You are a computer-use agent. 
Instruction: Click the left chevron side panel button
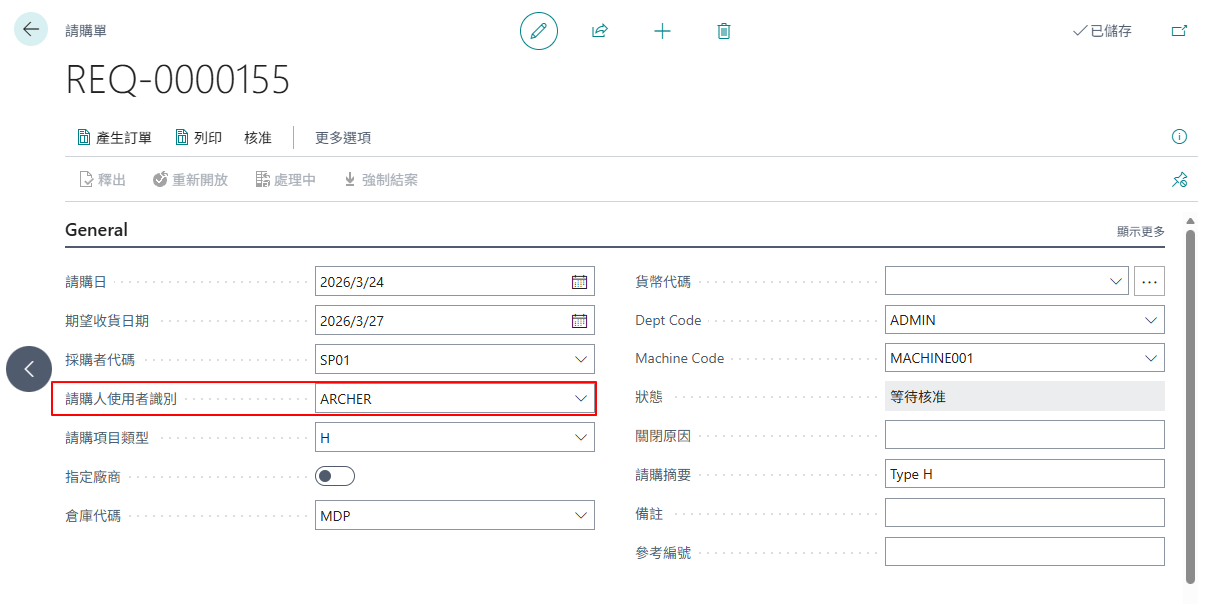[29, 369]
